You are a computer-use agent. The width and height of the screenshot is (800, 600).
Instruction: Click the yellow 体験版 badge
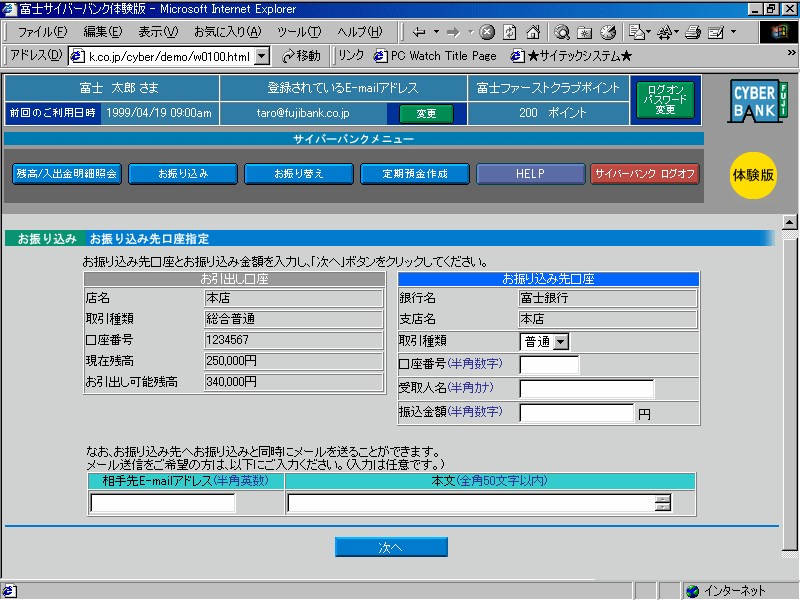[x=753, y=175]
